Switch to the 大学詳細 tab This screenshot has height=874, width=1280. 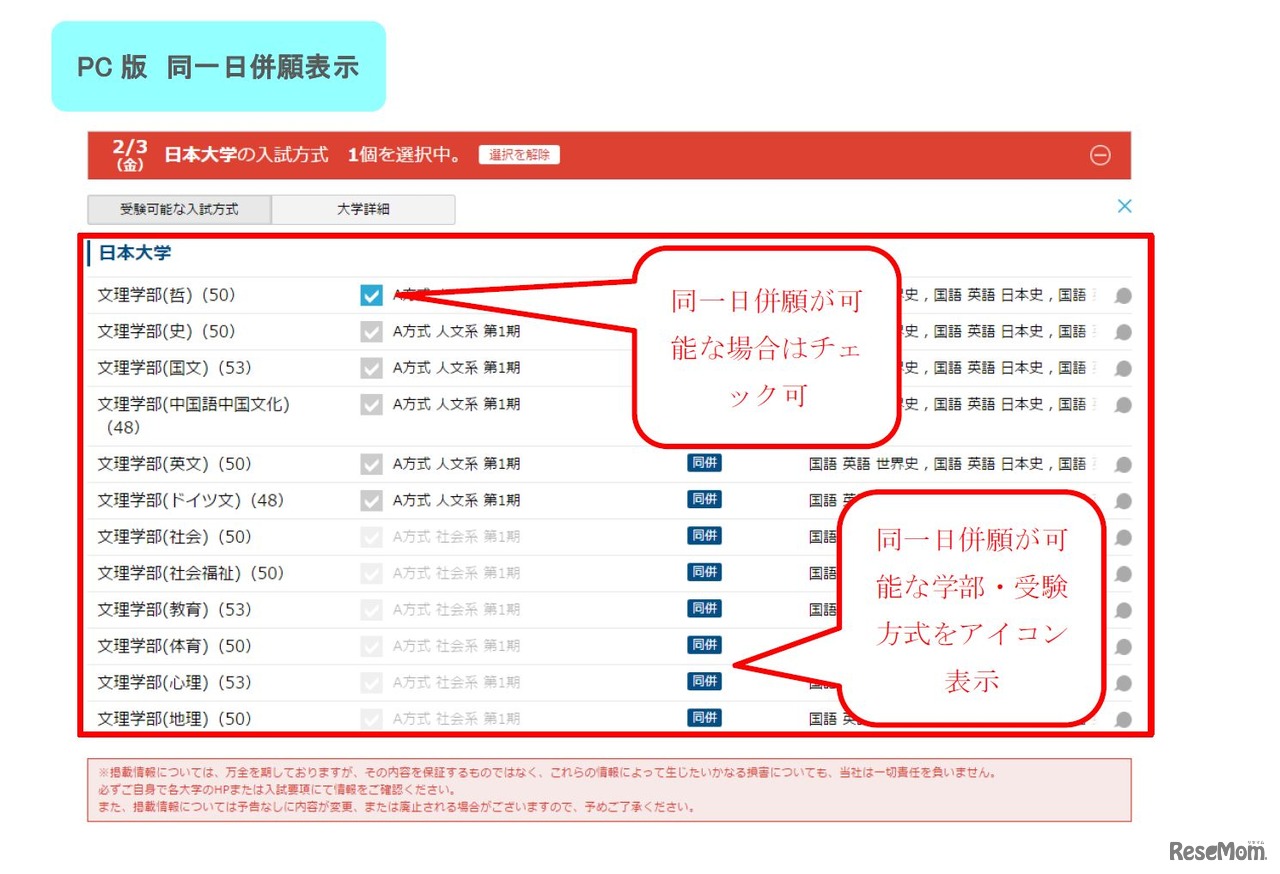coord(364,209)
